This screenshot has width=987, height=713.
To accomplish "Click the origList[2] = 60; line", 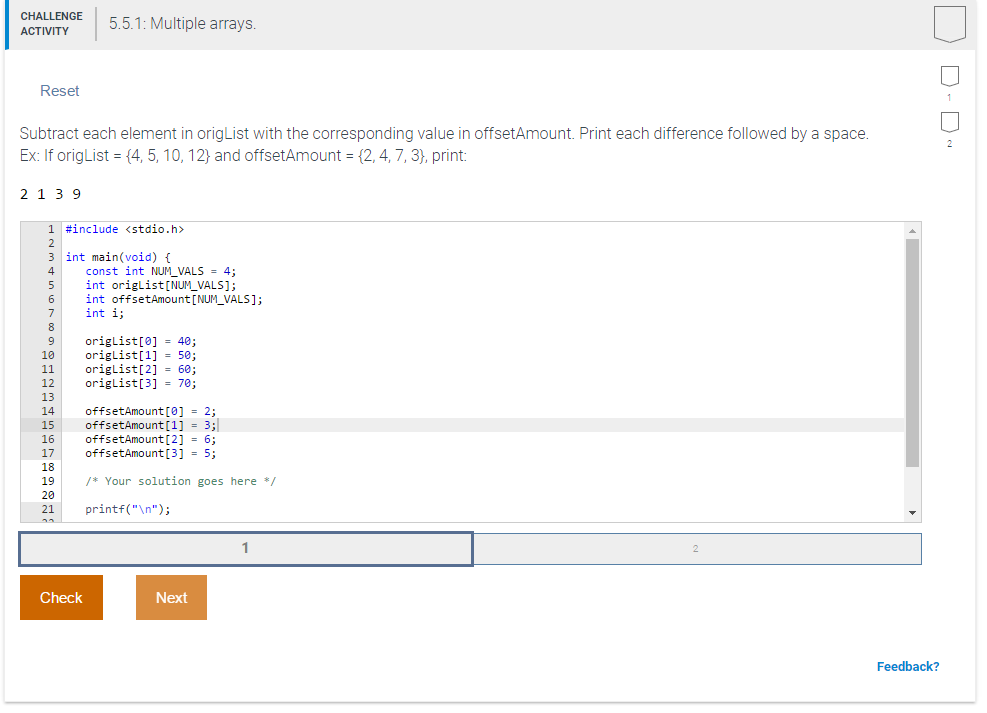I will coord(140,369).
